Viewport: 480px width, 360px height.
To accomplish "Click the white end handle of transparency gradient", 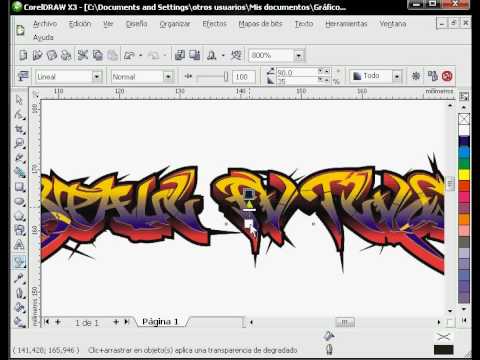I will pos(248,224).
